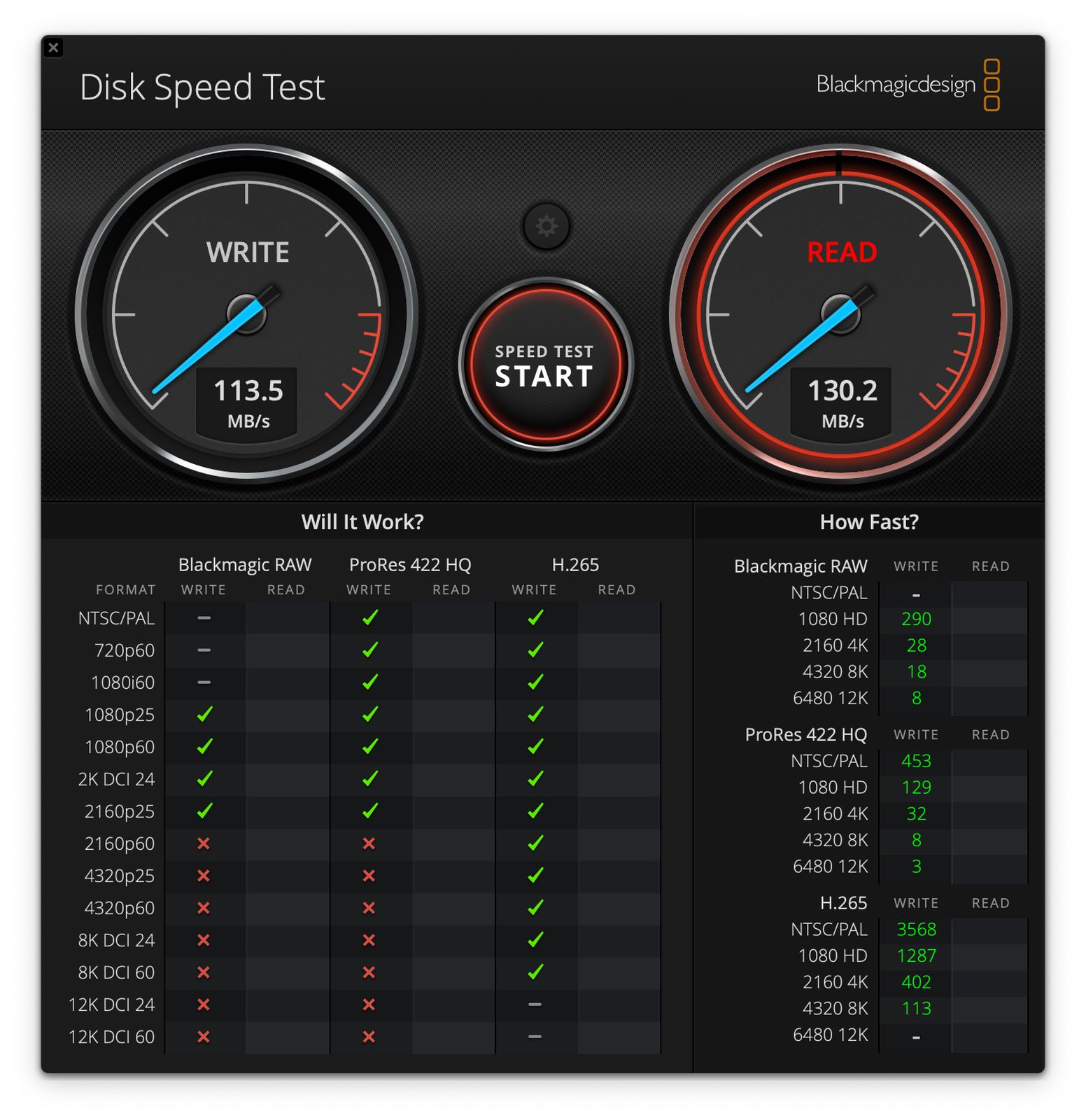Select the 2K DCI 24 format row label
This screenshot has height=1120, width=1086.
pyautogui.click(x=116, y=779)
